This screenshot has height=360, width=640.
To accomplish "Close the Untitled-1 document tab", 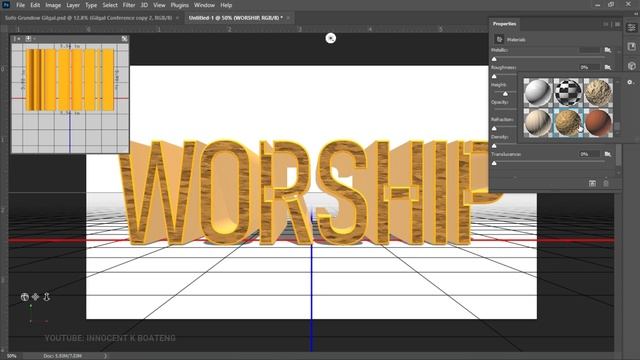I will coord(288,18).
